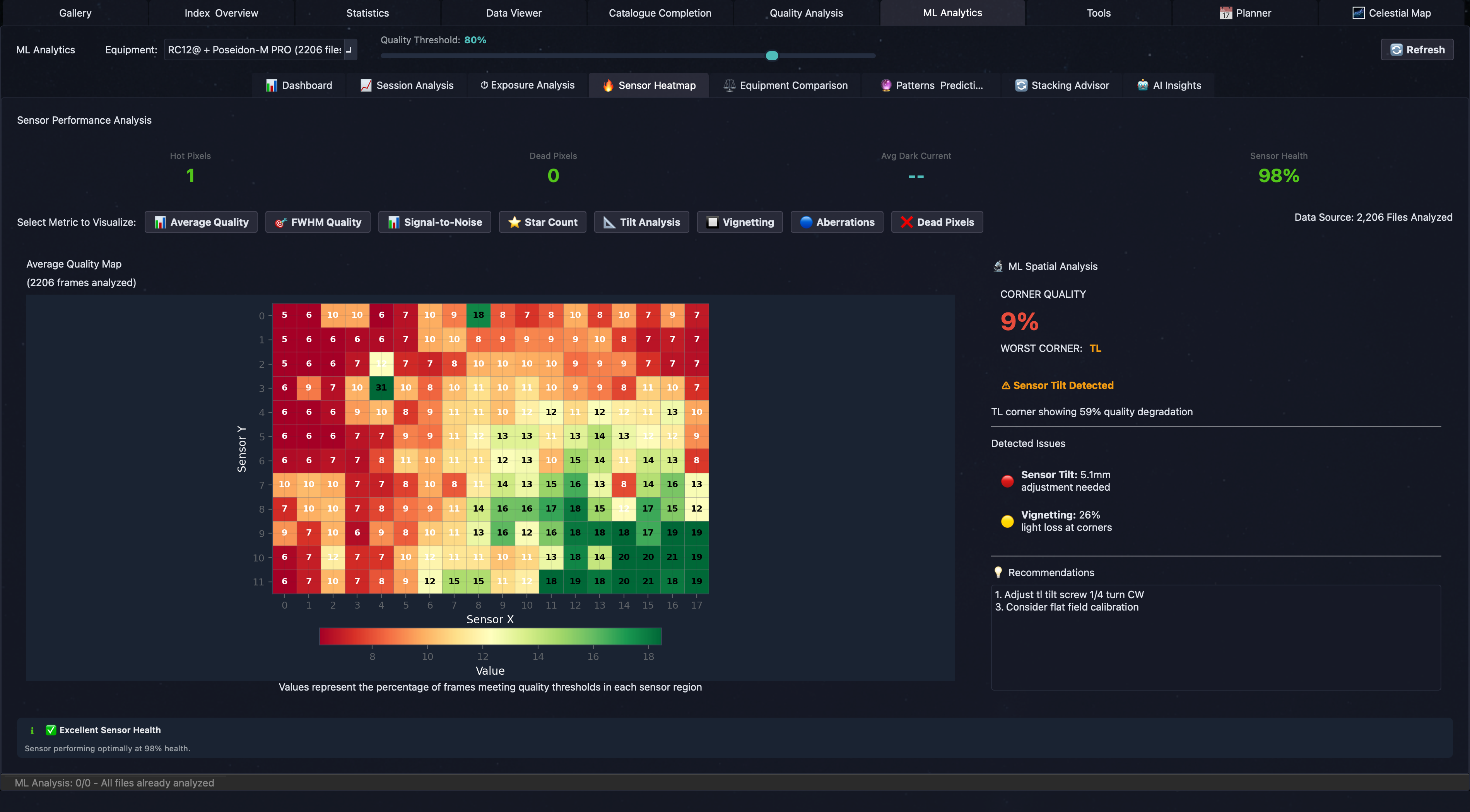Show the FWHM Quality map
Screen dimensions: 1470x812
pos(317,222)
